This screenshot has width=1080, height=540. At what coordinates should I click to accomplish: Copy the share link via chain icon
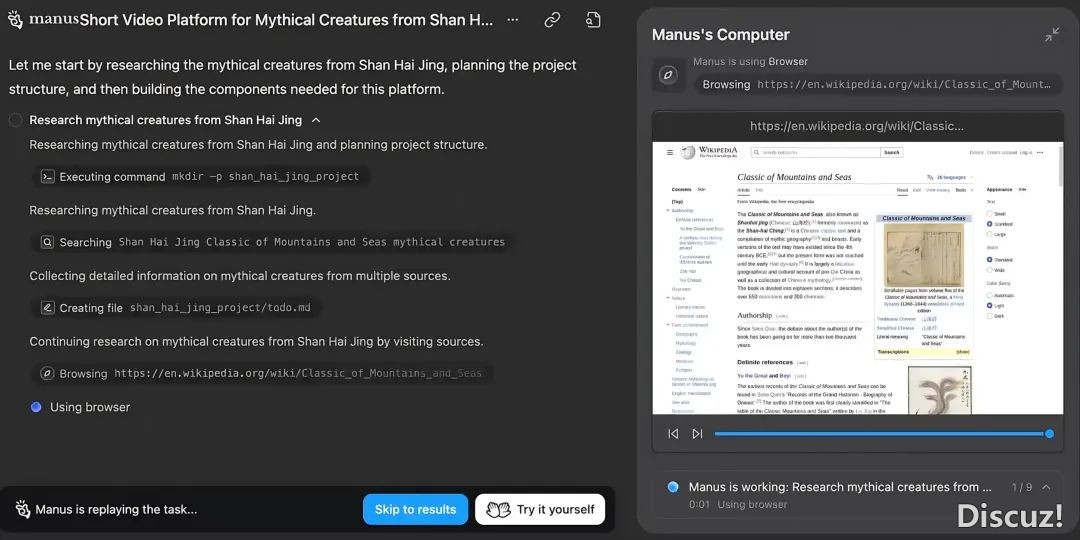(x=552, y=20)
